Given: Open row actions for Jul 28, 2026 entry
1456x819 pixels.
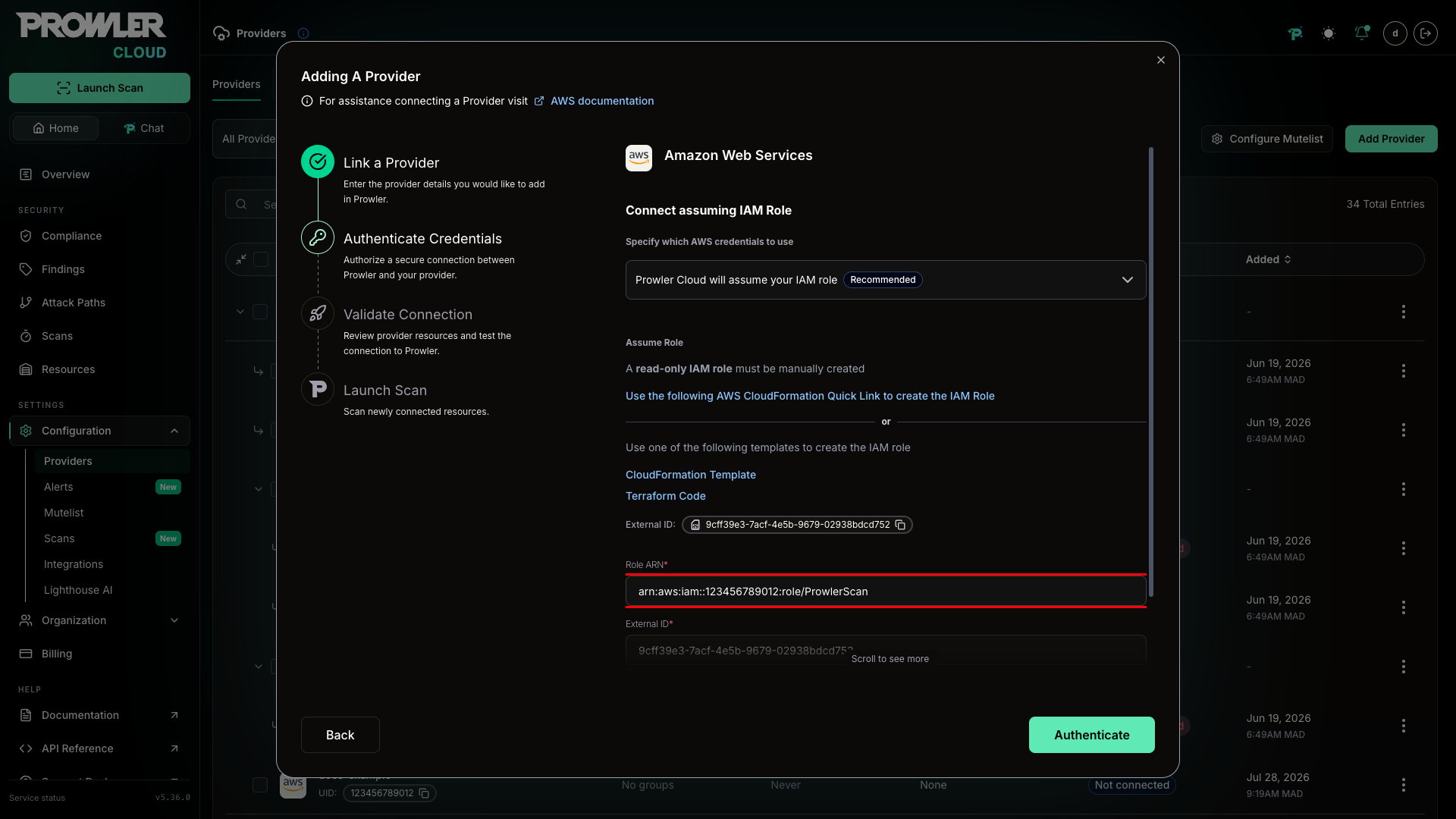Looking at the screenshot, I should pyautogui.click(x=1403, y=785).
